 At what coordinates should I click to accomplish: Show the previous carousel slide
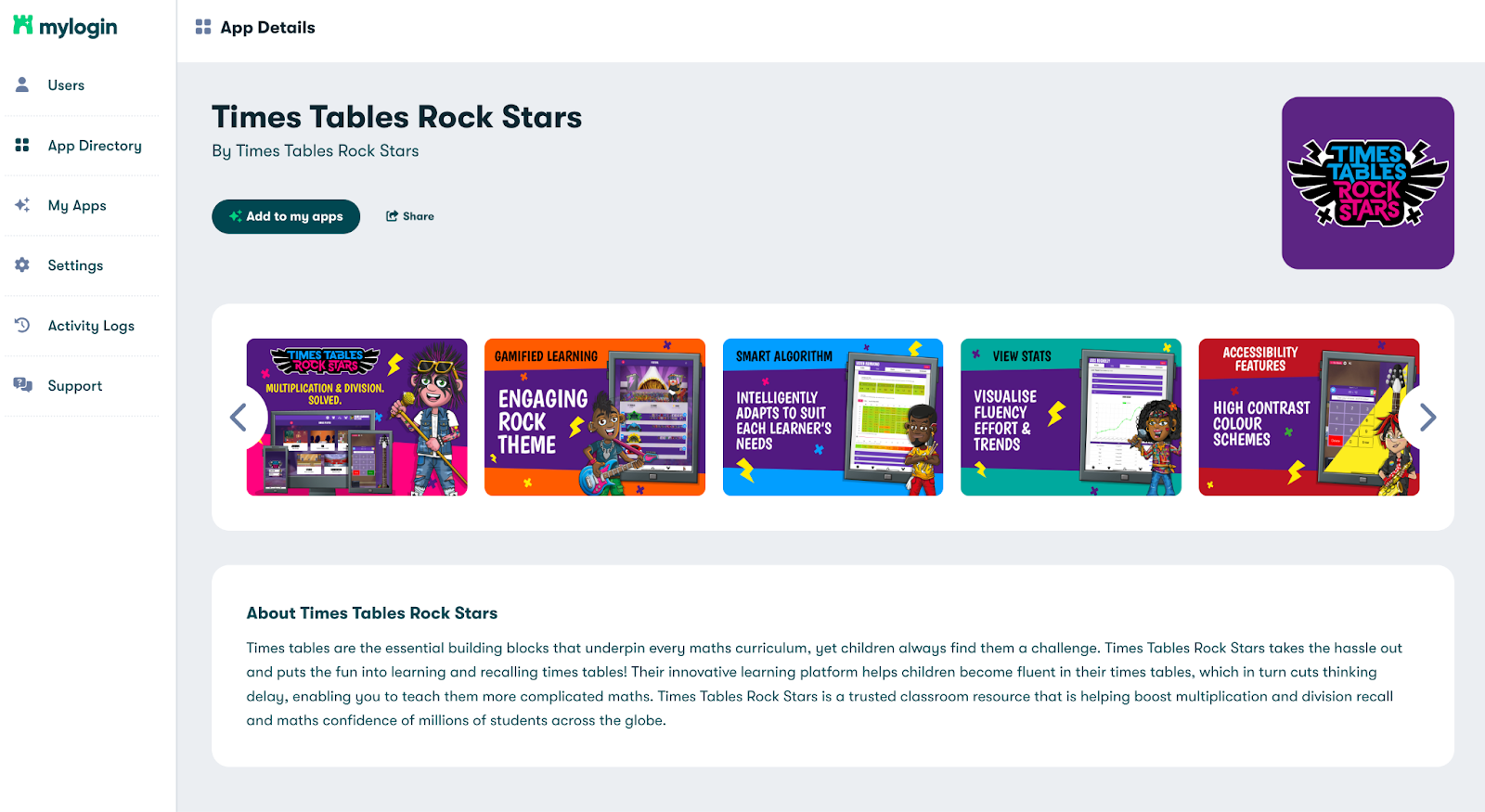click(239, 418)
